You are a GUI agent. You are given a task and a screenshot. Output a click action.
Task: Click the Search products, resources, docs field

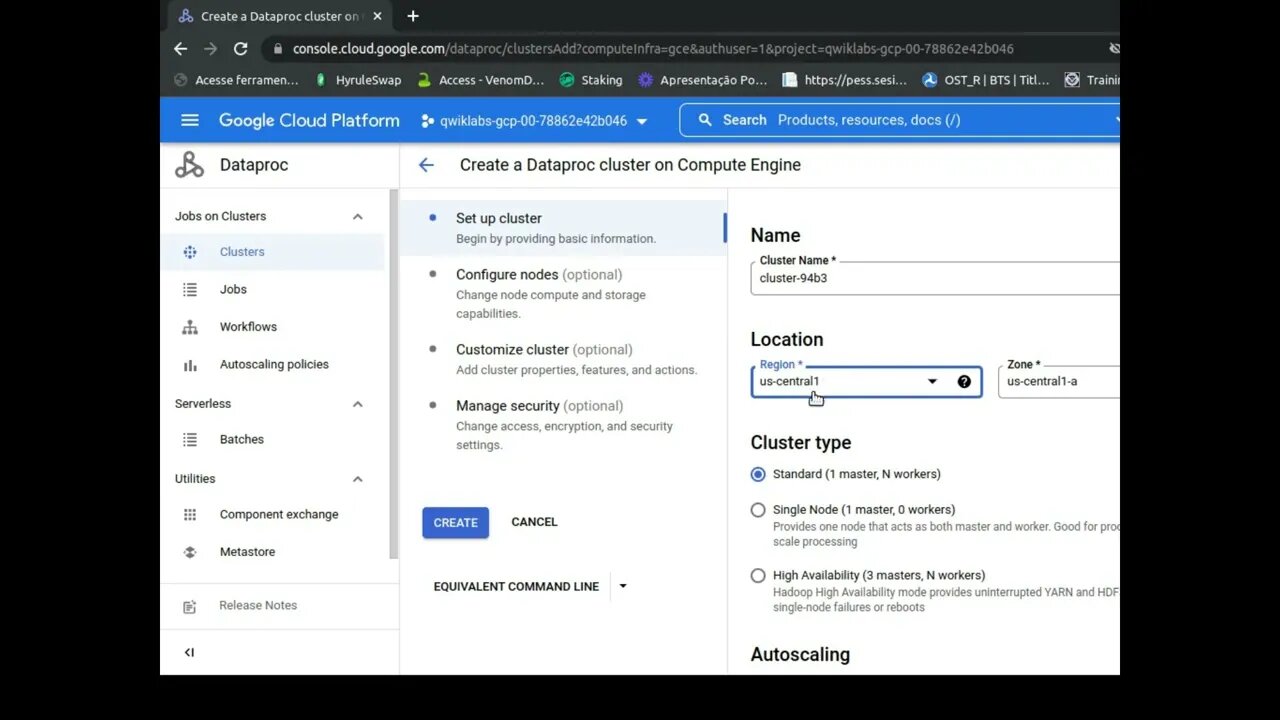click(x=899, y=120)
